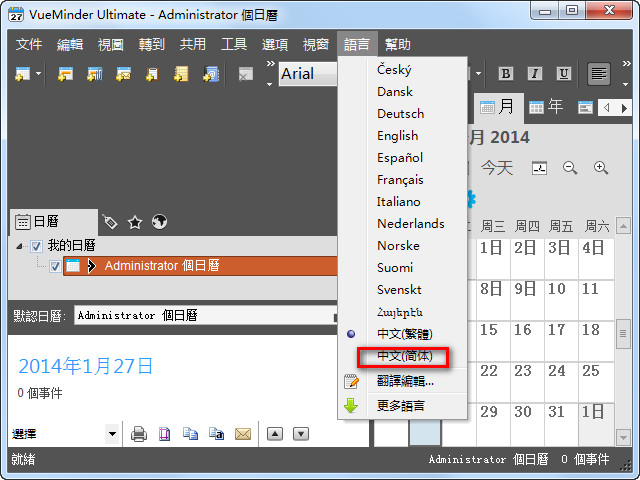640x480 pixels.
Task: Go to next view tabs arrow
Action: pyautogui.click(x=624, y=108)
